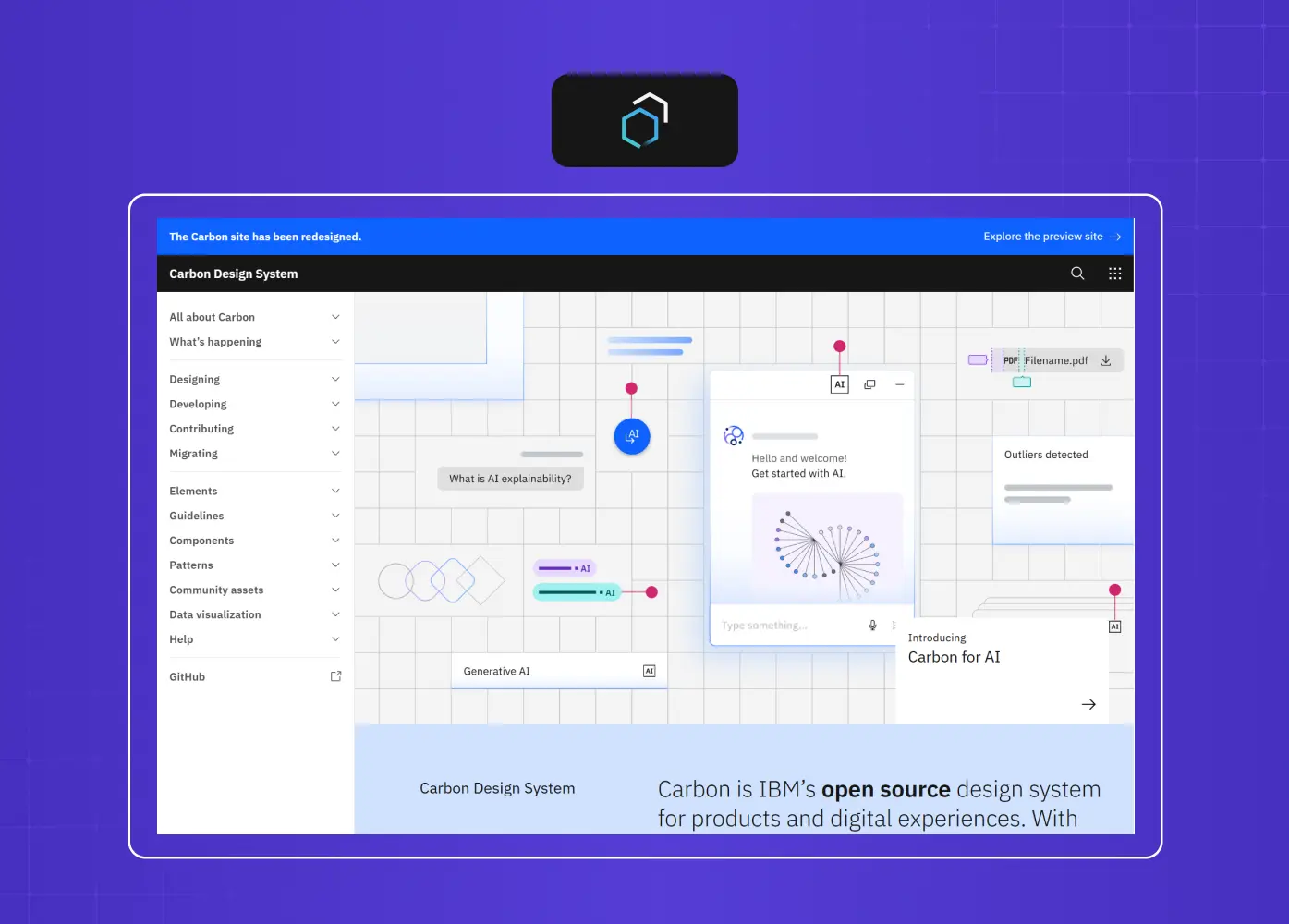Click the Carbon hexagon logo at top
Screen dimensions: 1289x924
[645, 121]
